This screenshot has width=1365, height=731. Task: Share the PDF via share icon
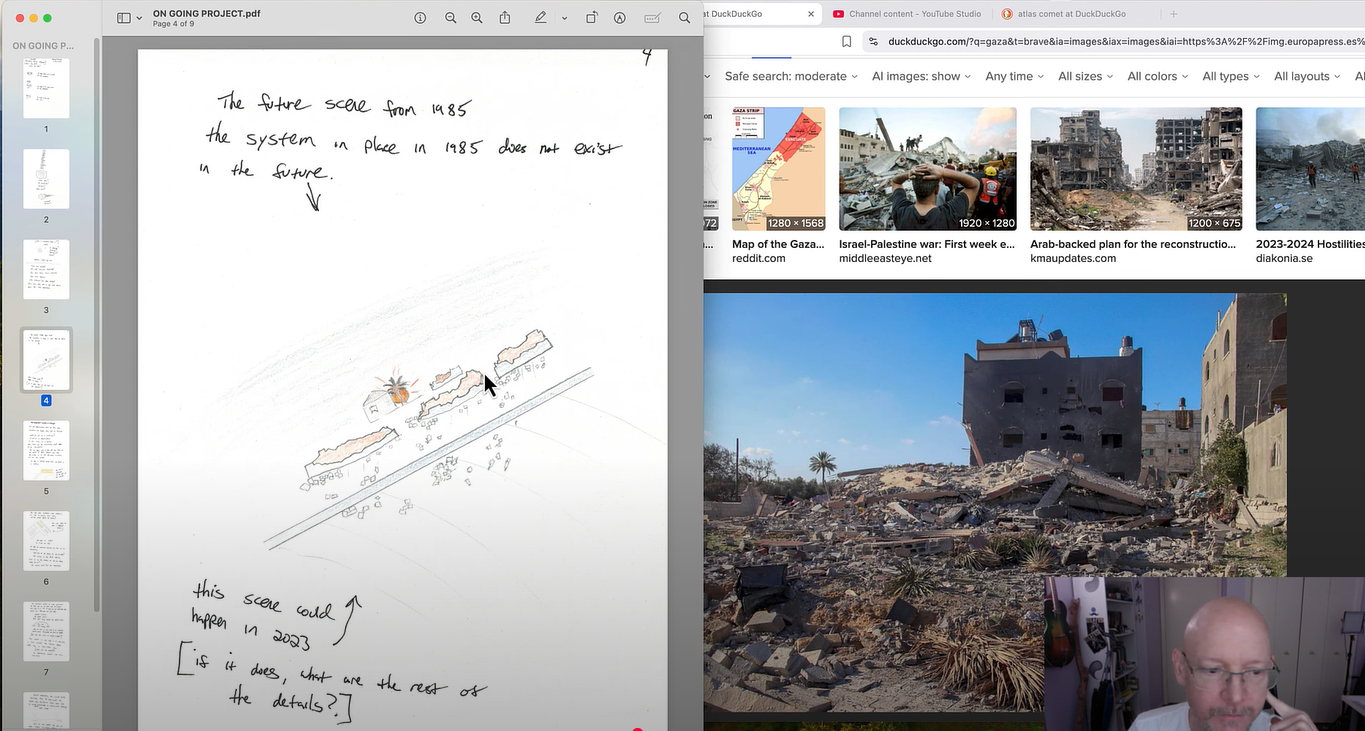pos(505,18)
